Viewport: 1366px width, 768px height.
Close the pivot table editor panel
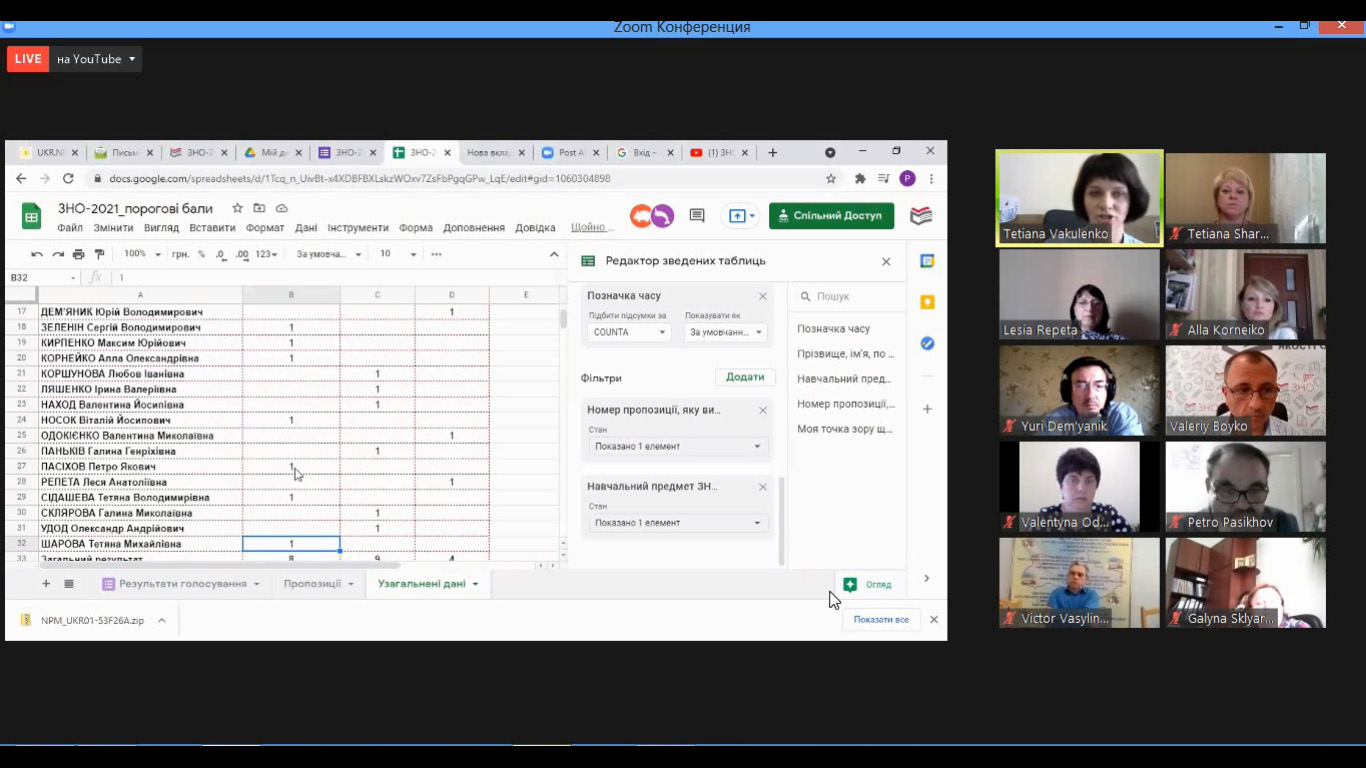(x=886, y=261)
